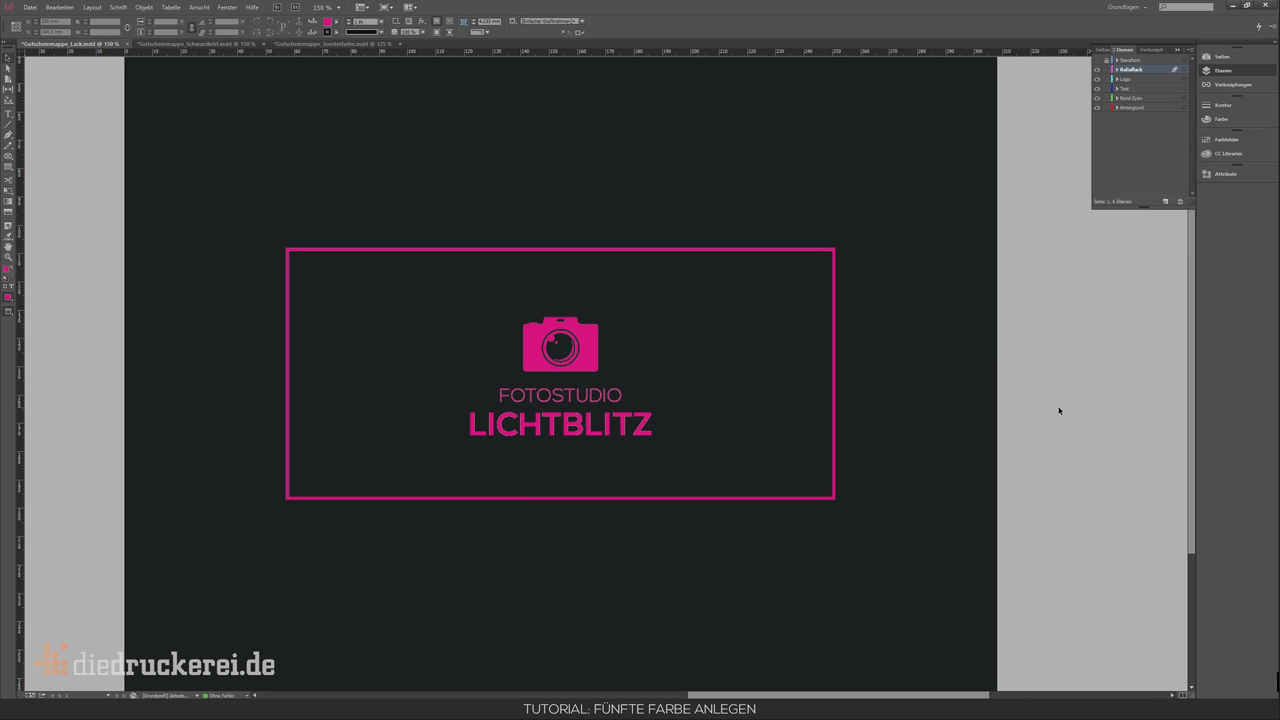The width and height of the screenshot is (1280, 720).
Task: Expand the Stanzform layer
Action: (x=1117, y=60)
